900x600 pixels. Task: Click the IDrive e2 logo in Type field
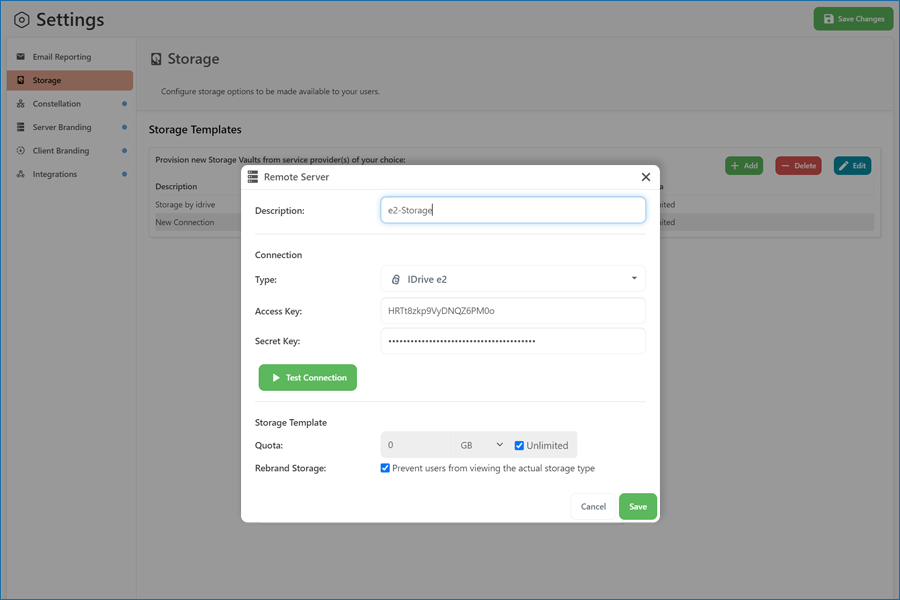(x=395, y=280)
